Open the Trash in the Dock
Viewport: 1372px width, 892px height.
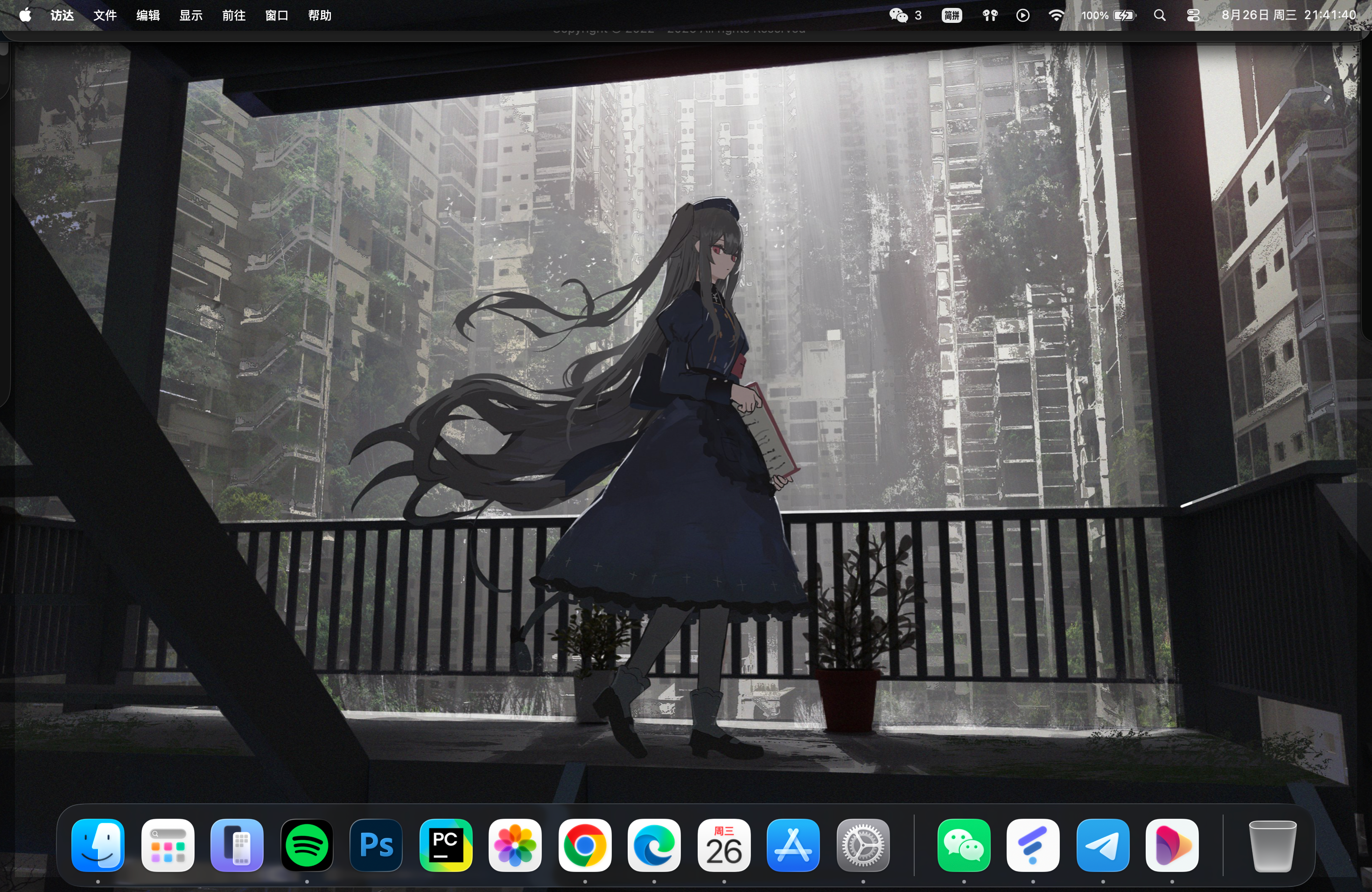[1272, 845]
